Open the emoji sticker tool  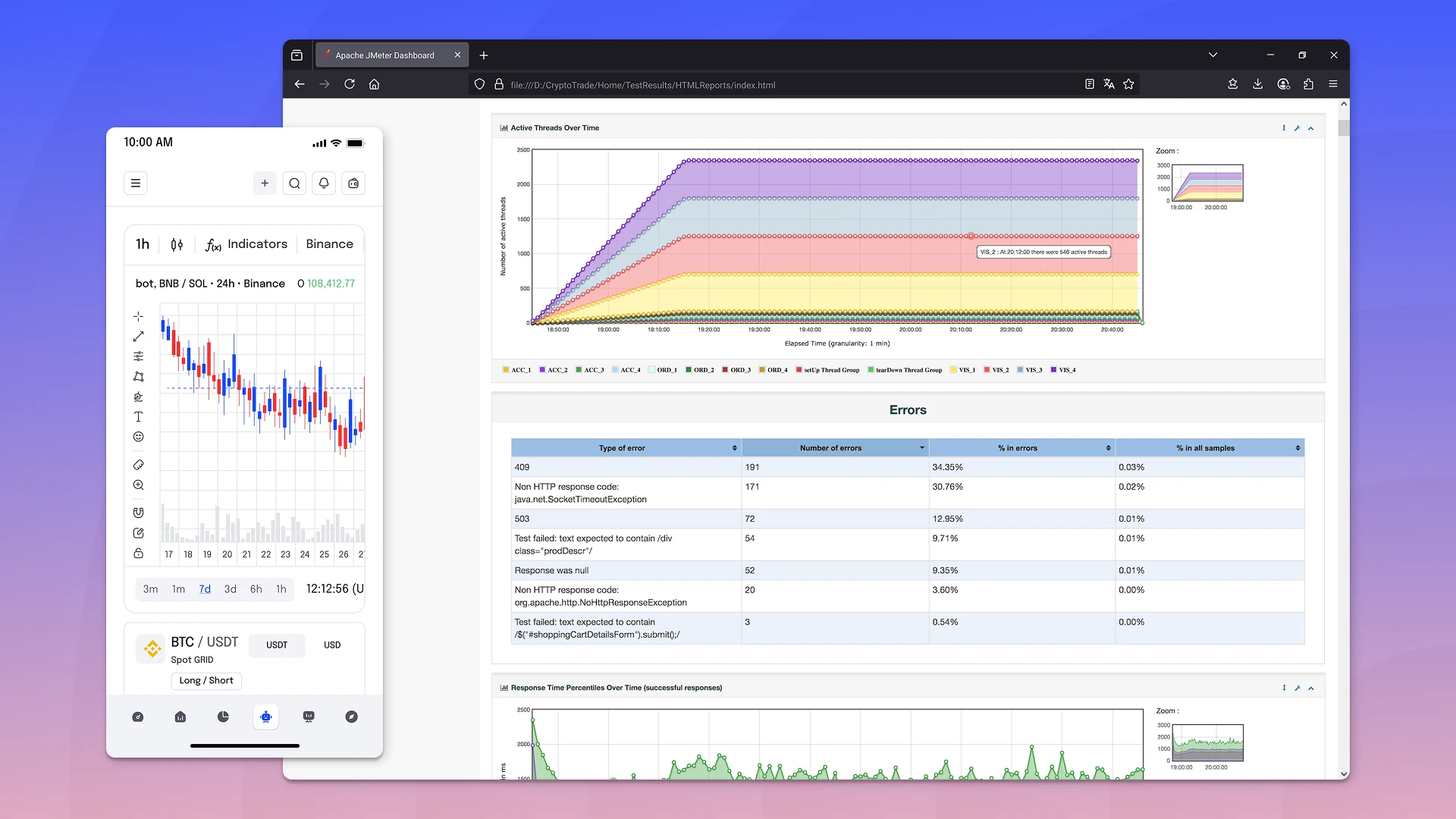pyautogui.click(x=139, y=437)
